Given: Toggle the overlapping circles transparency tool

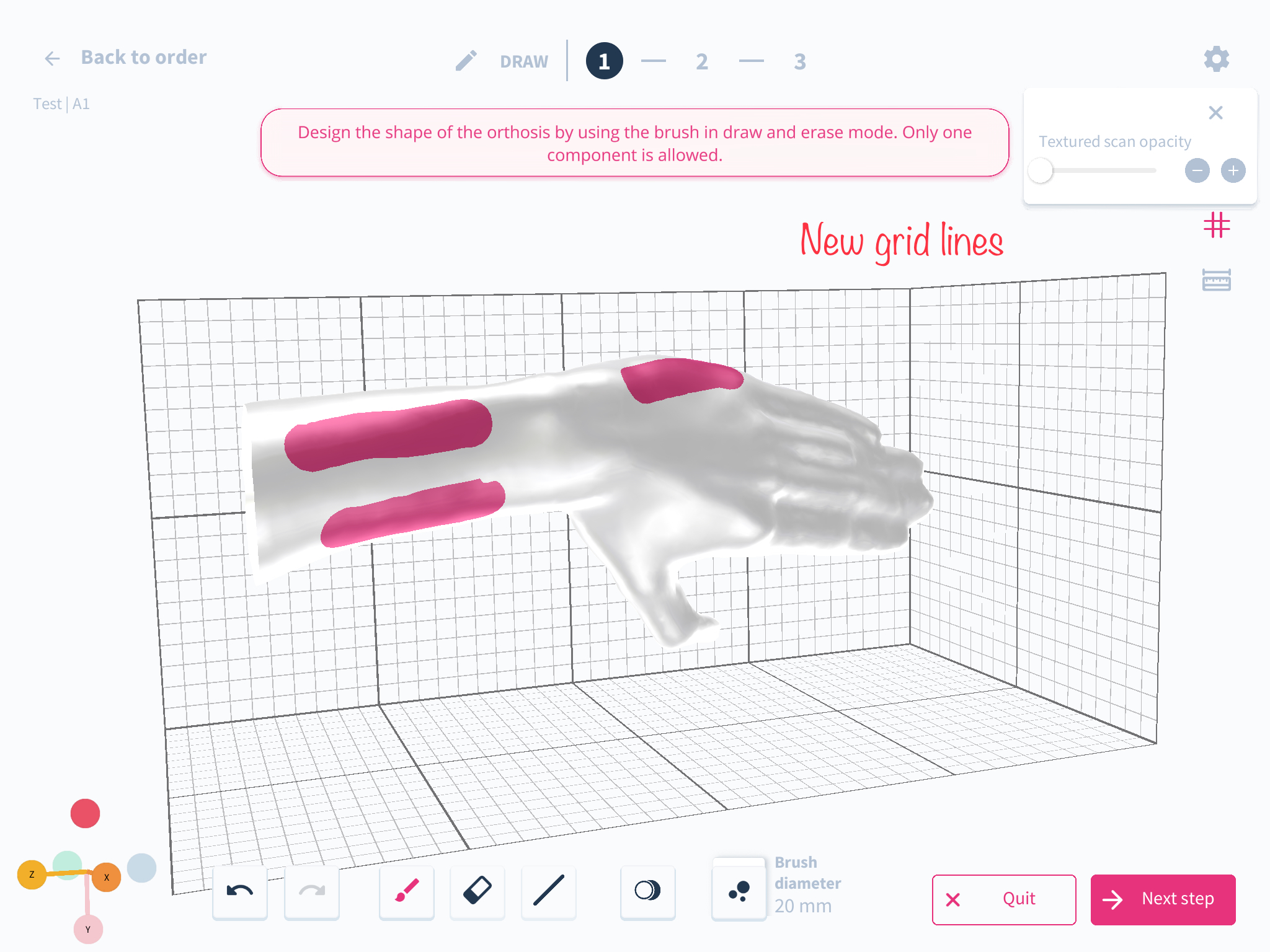Looking at the screenshot, I should pyautogui.click(x=647, y=892).
